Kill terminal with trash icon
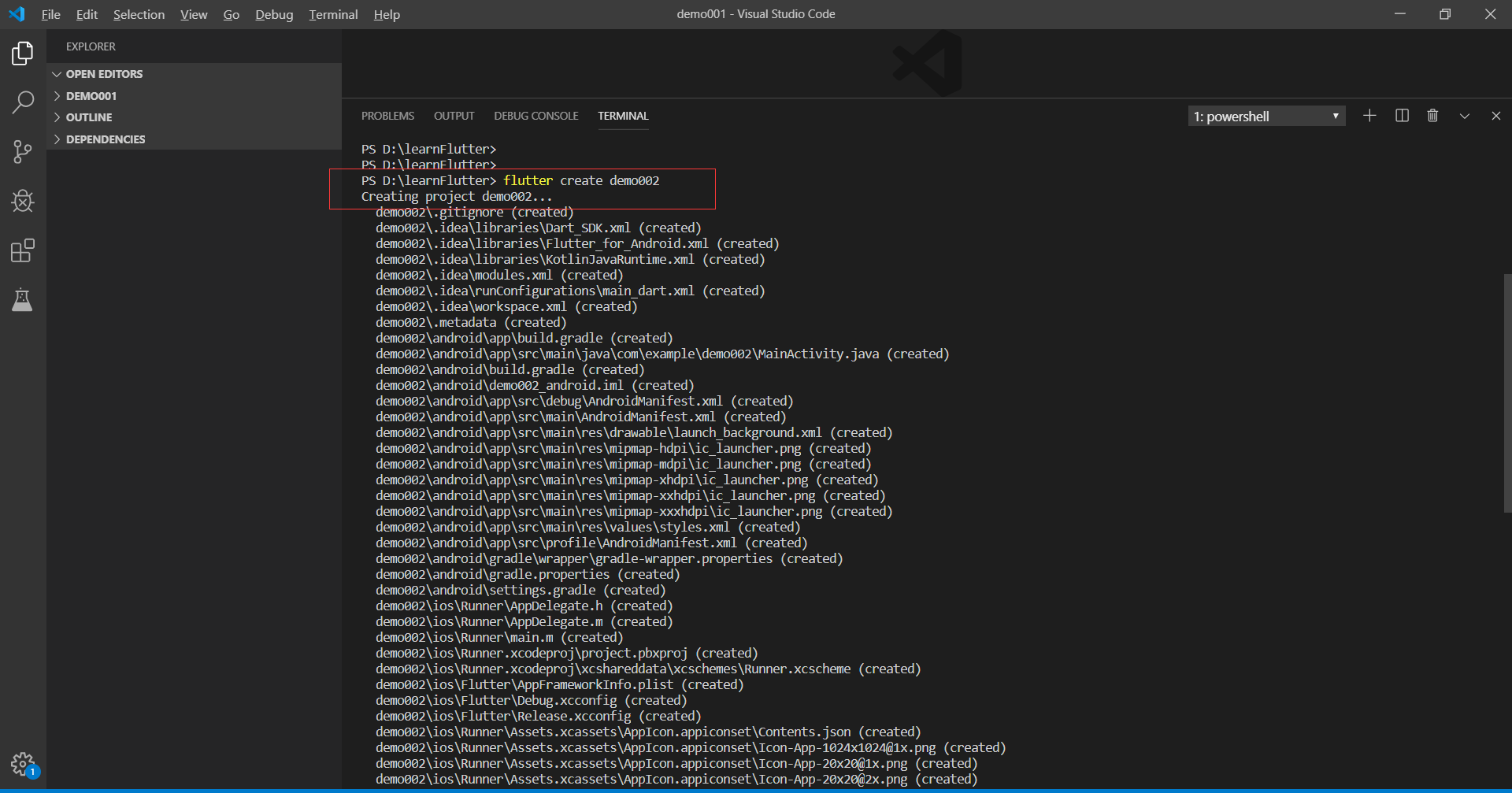 point(1432,116)
